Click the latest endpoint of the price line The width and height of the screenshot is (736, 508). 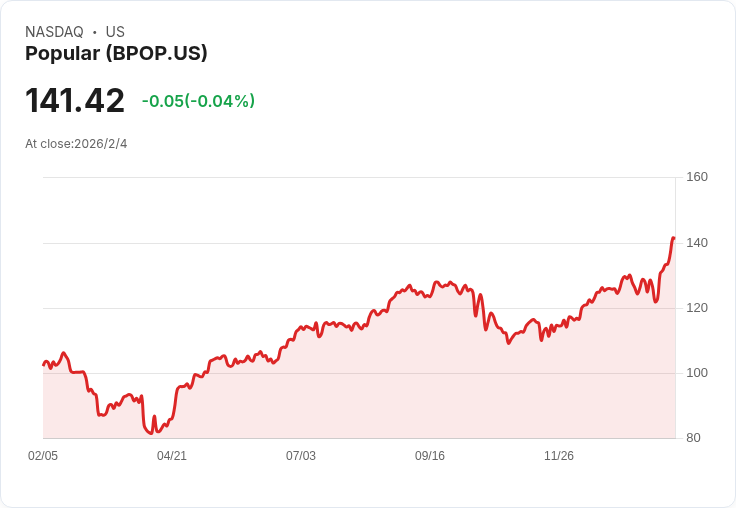coord(674,238)
